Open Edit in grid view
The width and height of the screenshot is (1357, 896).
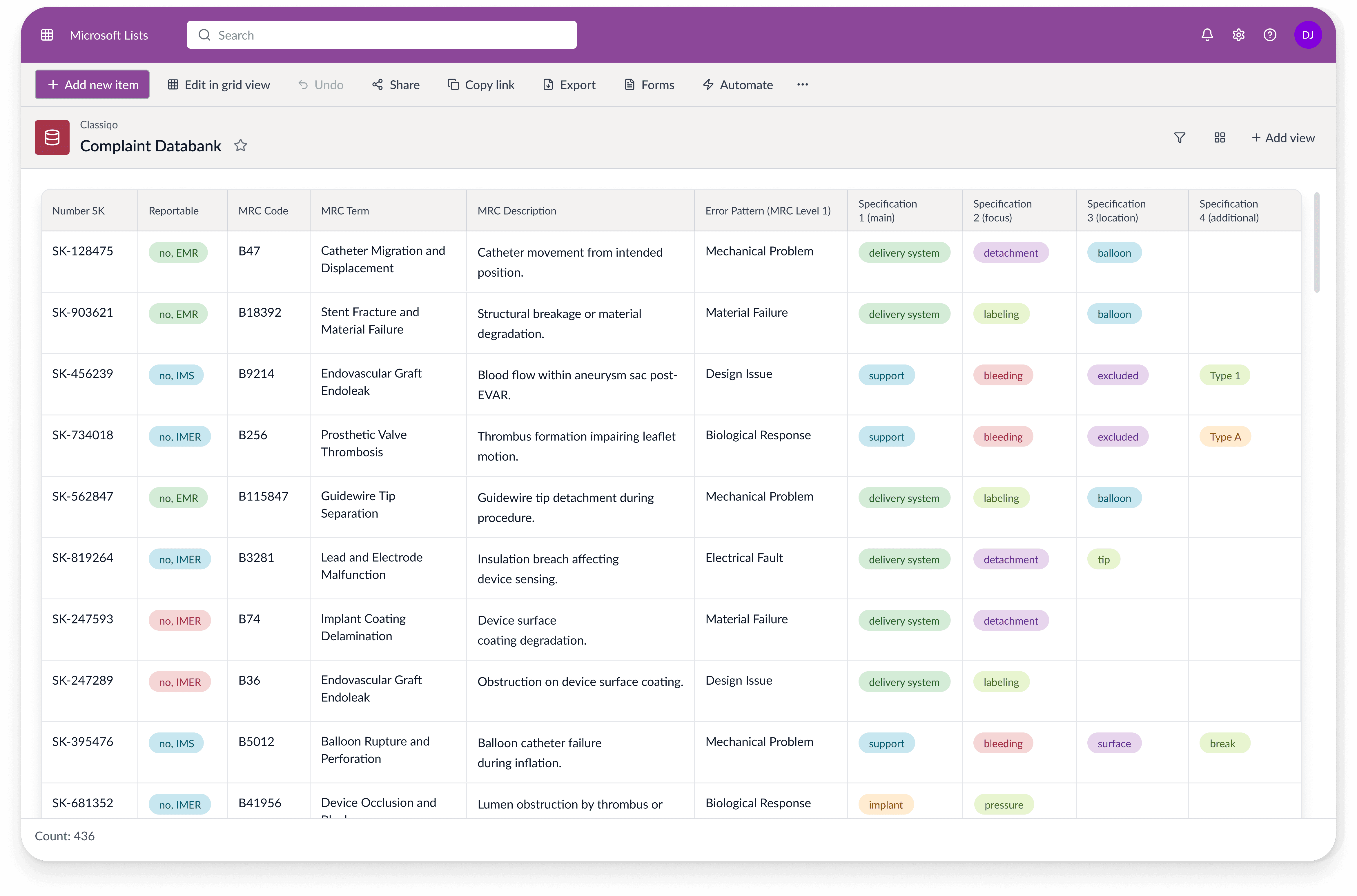coord(219,85)
